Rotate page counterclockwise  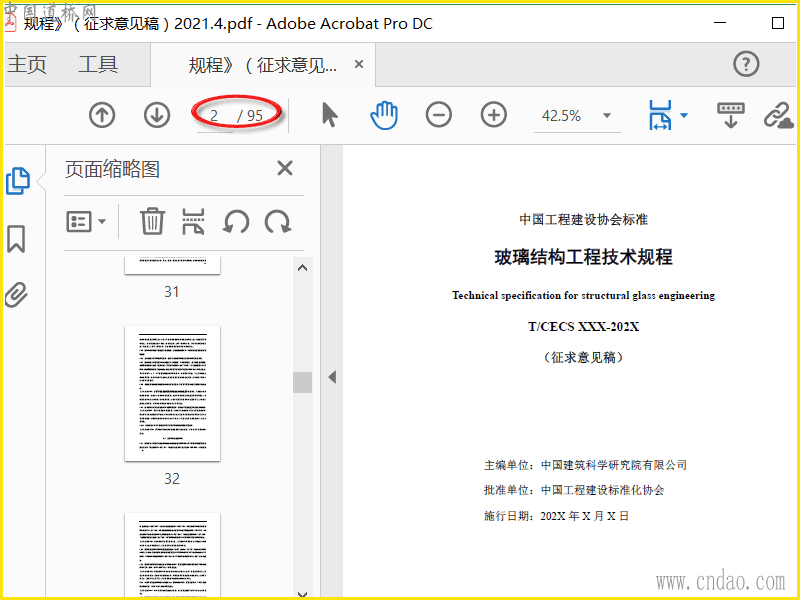(236, 222)
